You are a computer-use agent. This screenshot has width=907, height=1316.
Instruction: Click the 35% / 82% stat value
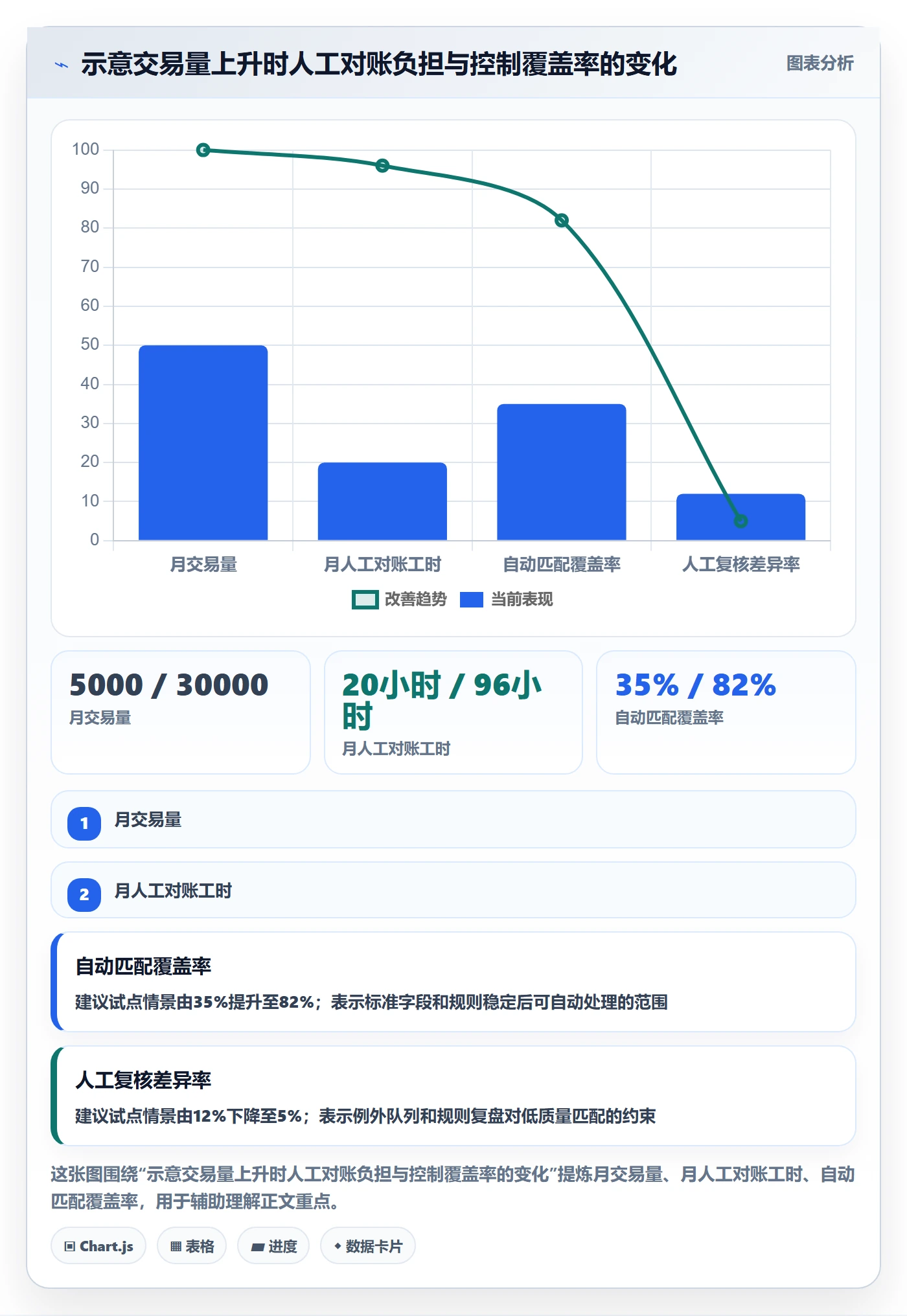[x=695, y=685]
